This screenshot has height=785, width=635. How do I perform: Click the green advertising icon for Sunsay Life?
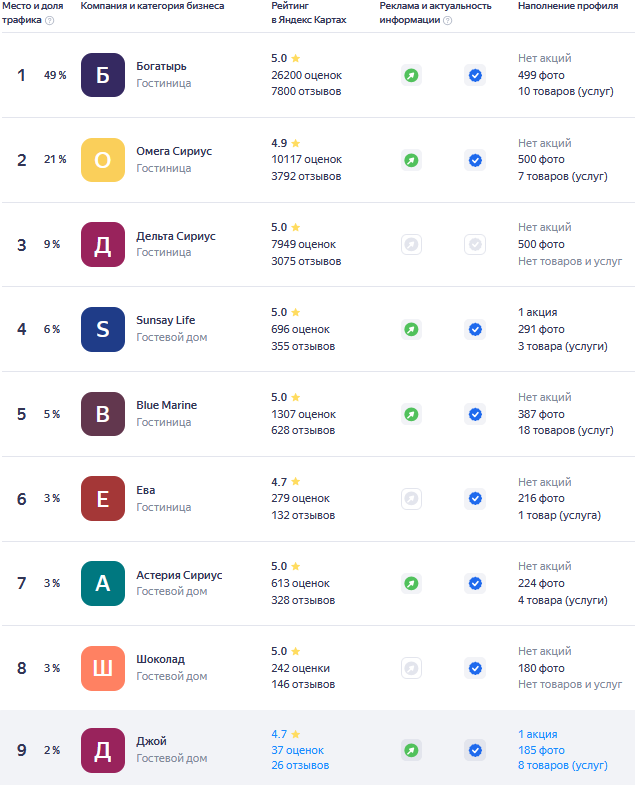[411, 329]
